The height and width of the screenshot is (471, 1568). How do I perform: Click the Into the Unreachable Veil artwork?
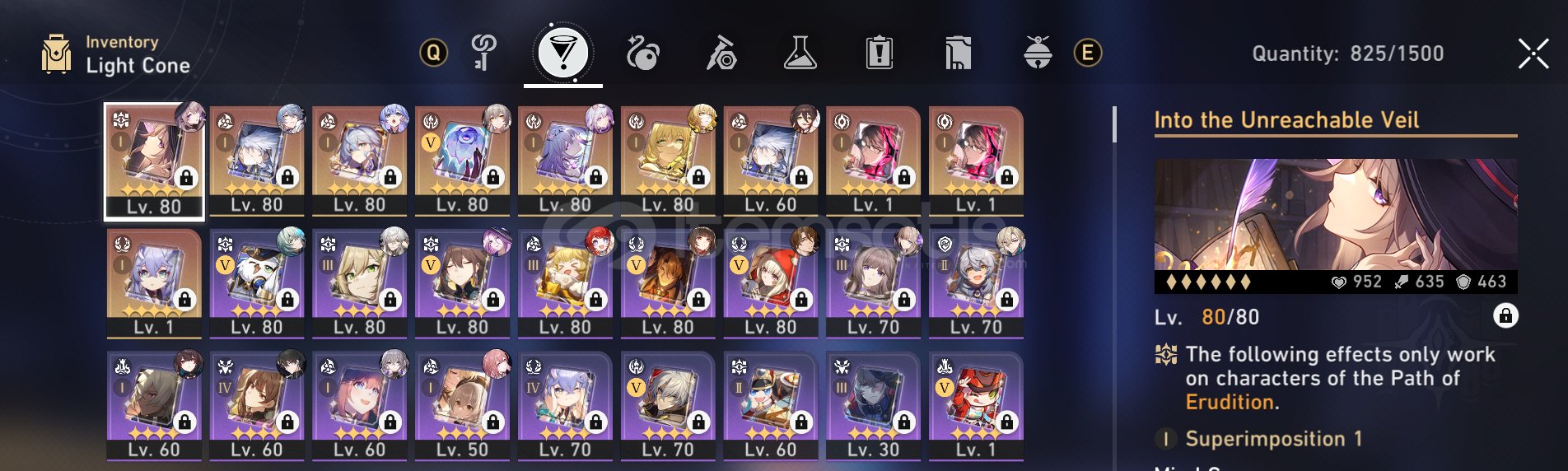pos(1335,216)
